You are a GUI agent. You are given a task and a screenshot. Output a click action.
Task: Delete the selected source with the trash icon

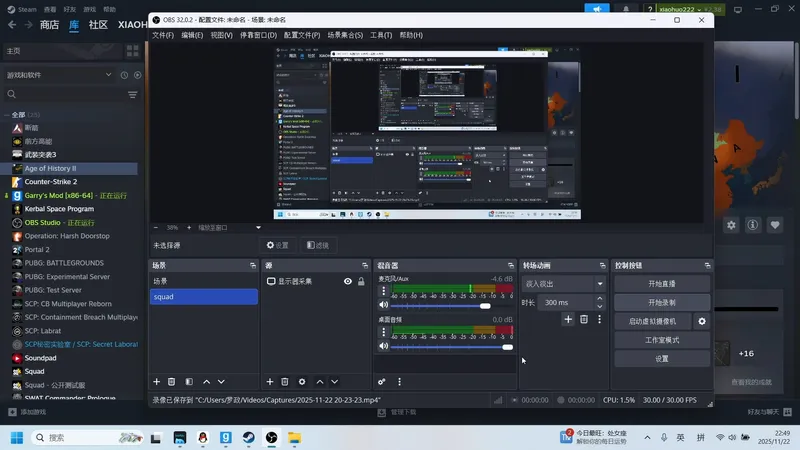285,382
